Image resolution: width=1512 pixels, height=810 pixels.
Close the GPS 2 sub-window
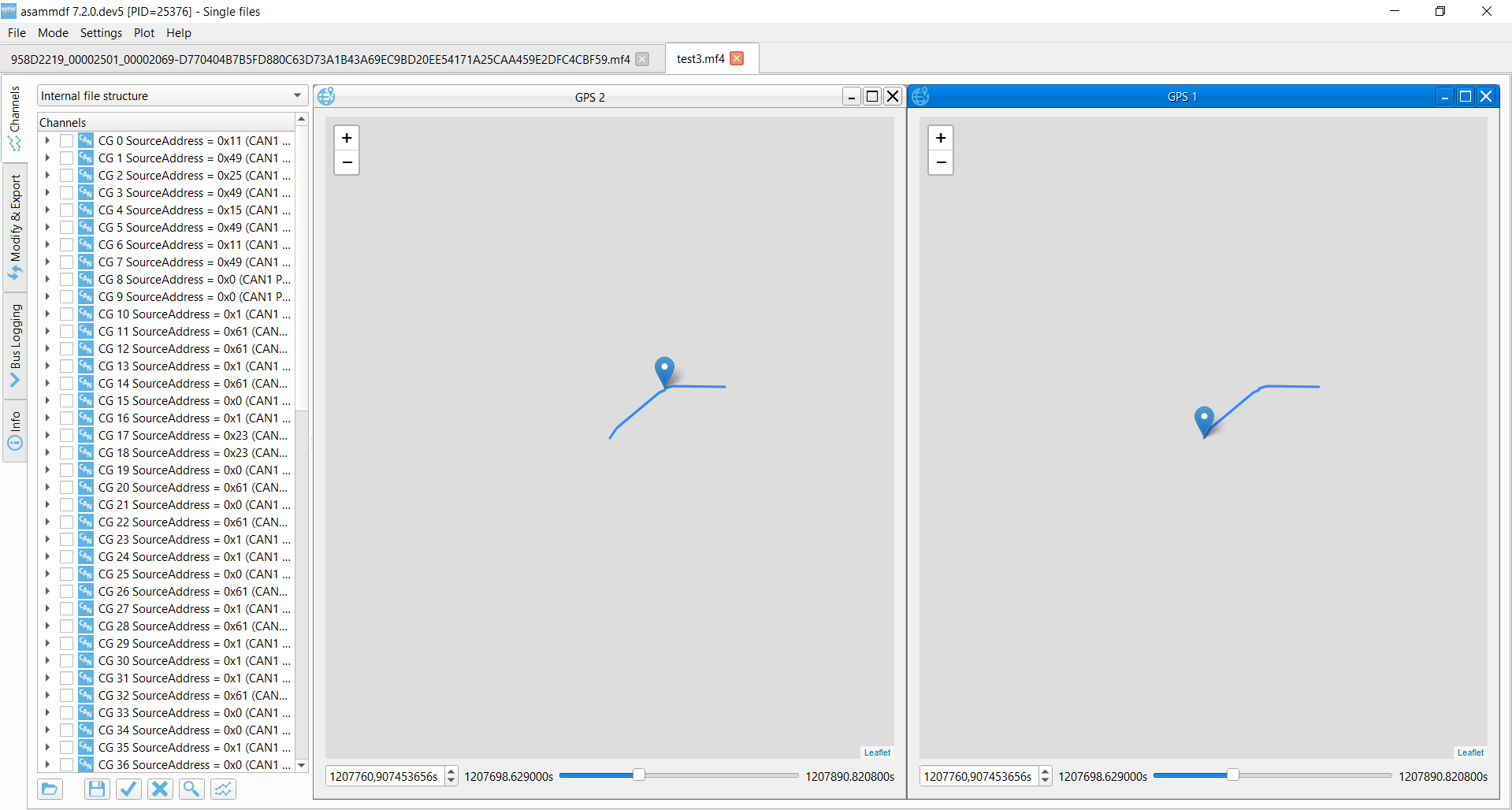point(893,96)
